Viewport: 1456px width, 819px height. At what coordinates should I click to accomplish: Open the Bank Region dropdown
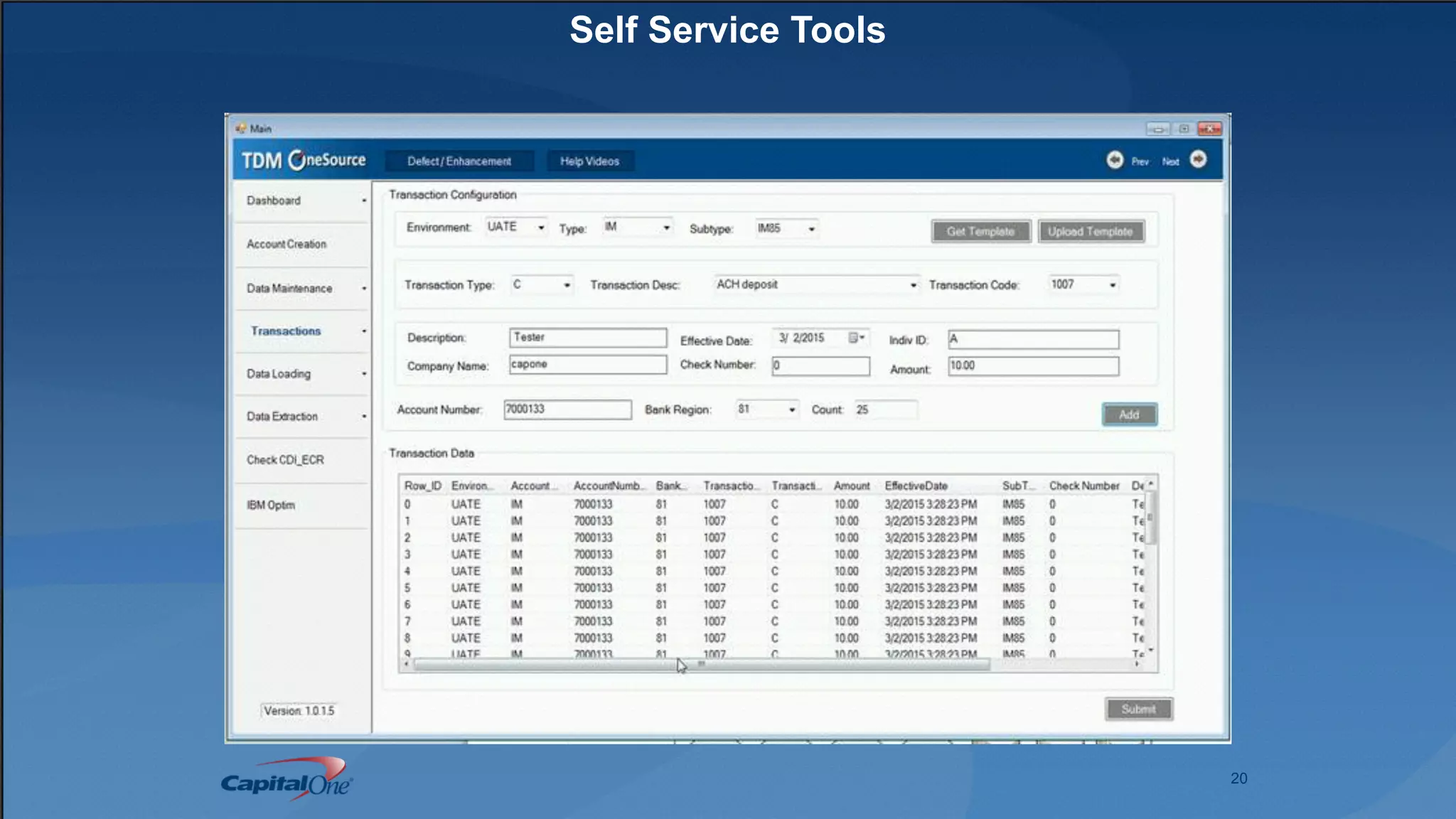pyautogui.click(x=791, y=410)
